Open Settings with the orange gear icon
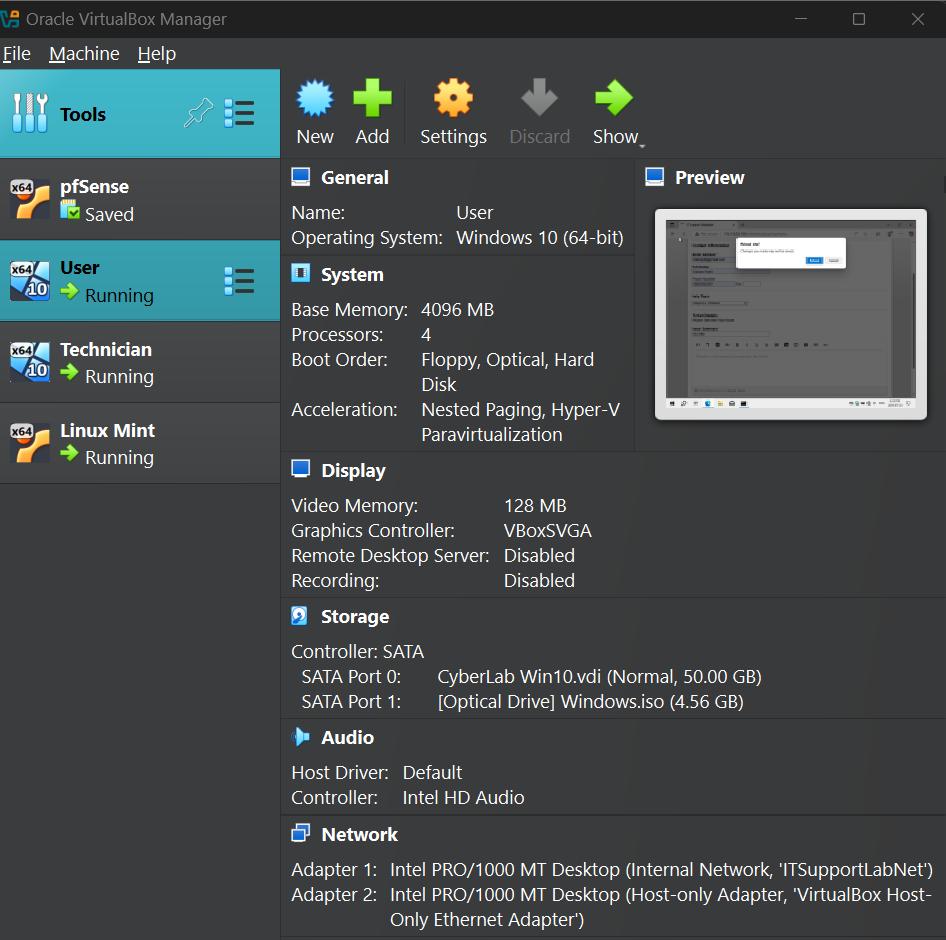Image resolution: width=946 pixels, height=940 pixels. point(453,98)
